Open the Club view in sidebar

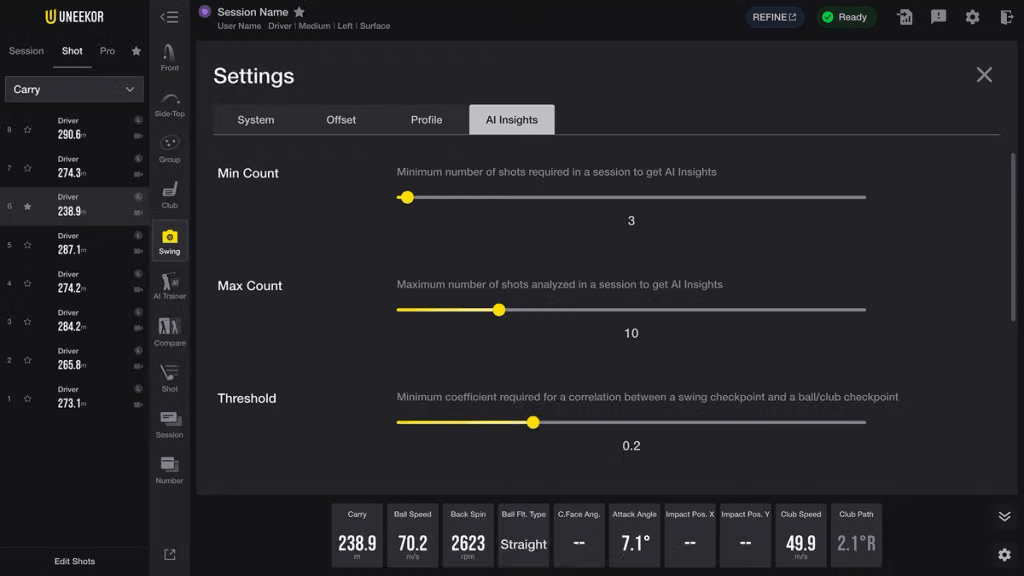point(169,195)
